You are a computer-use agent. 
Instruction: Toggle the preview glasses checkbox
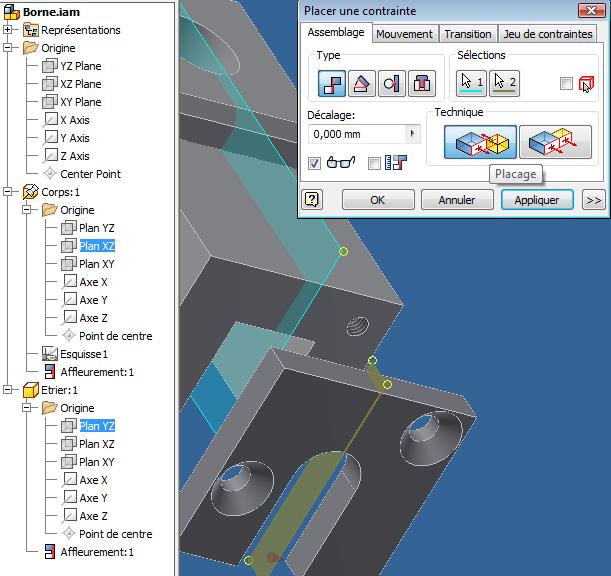315,163
